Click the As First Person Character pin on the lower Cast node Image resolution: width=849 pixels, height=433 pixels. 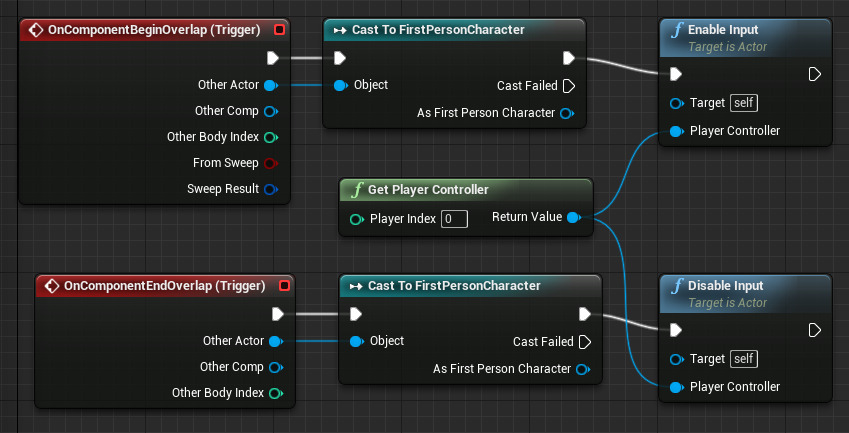pos(583,369)
